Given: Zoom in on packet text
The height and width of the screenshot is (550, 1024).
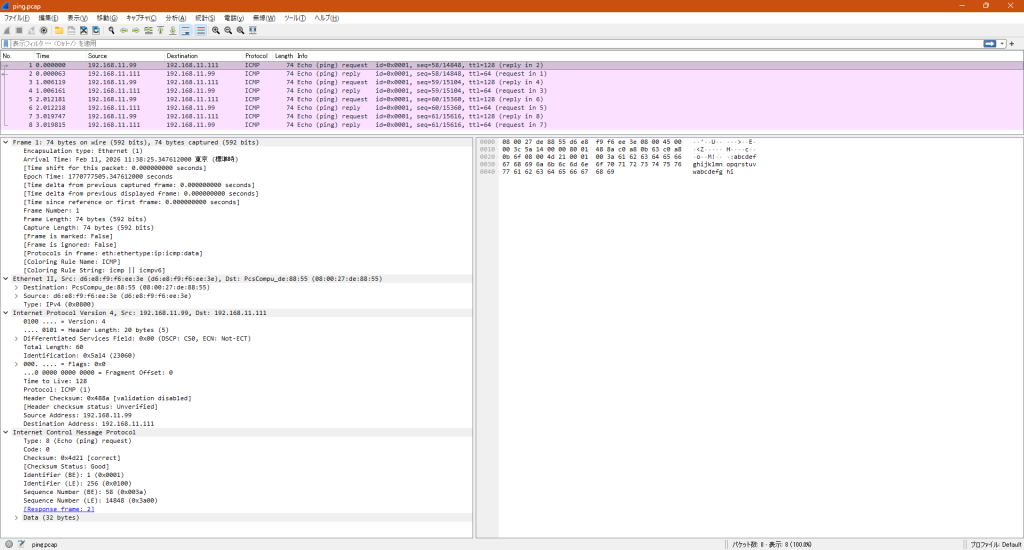Looking at the screenshot, I should [217, 31].
